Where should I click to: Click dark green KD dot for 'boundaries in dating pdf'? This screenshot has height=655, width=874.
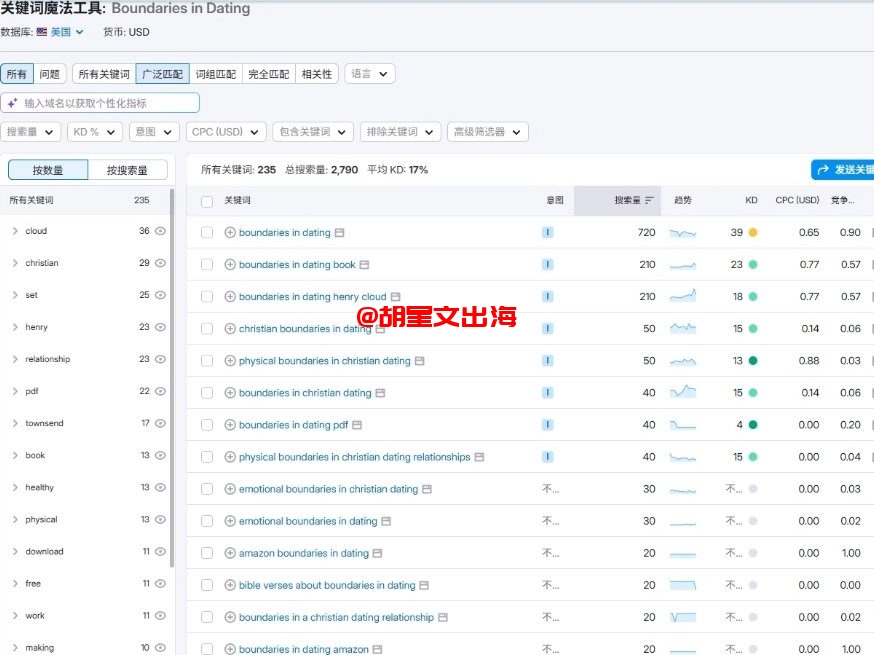[753, 425]
